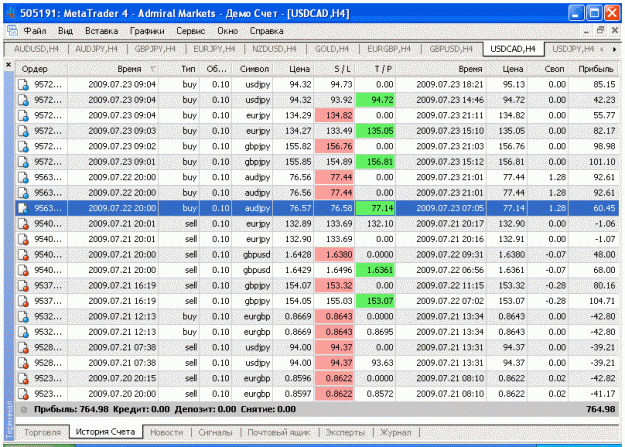Click sell order icon for gbpusd profit 48.00
This screenshot has width=625, height=447.
[x=24, y=255]
